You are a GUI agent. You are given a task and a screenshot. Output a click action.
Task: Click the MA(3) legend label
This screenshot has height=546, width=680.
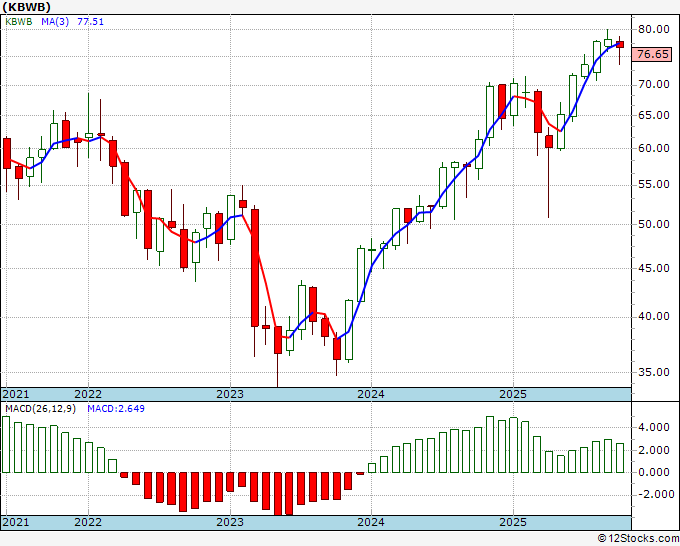55,22
